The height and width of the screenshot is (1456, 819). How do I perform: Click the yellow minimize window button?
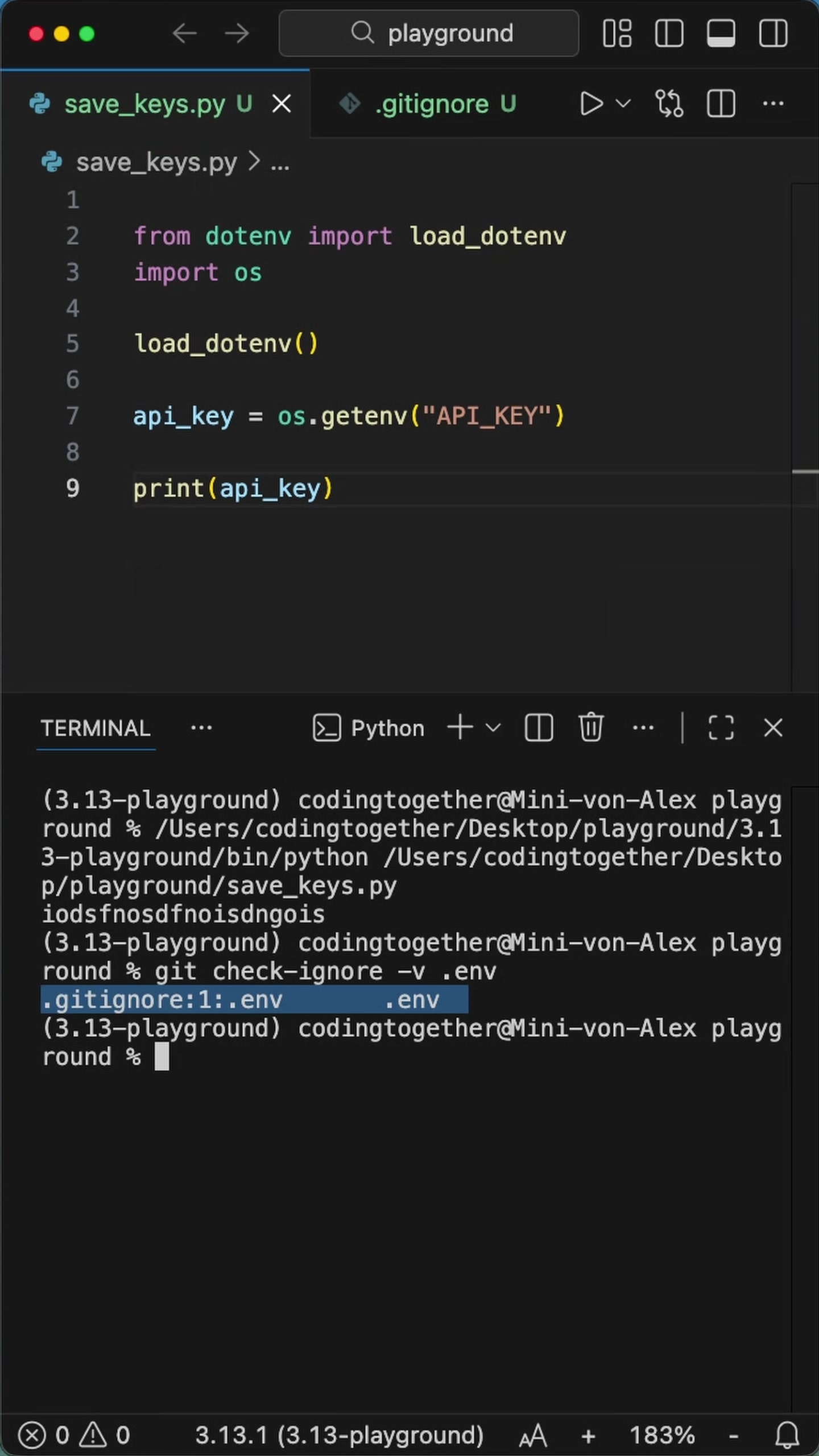point(61,34)
